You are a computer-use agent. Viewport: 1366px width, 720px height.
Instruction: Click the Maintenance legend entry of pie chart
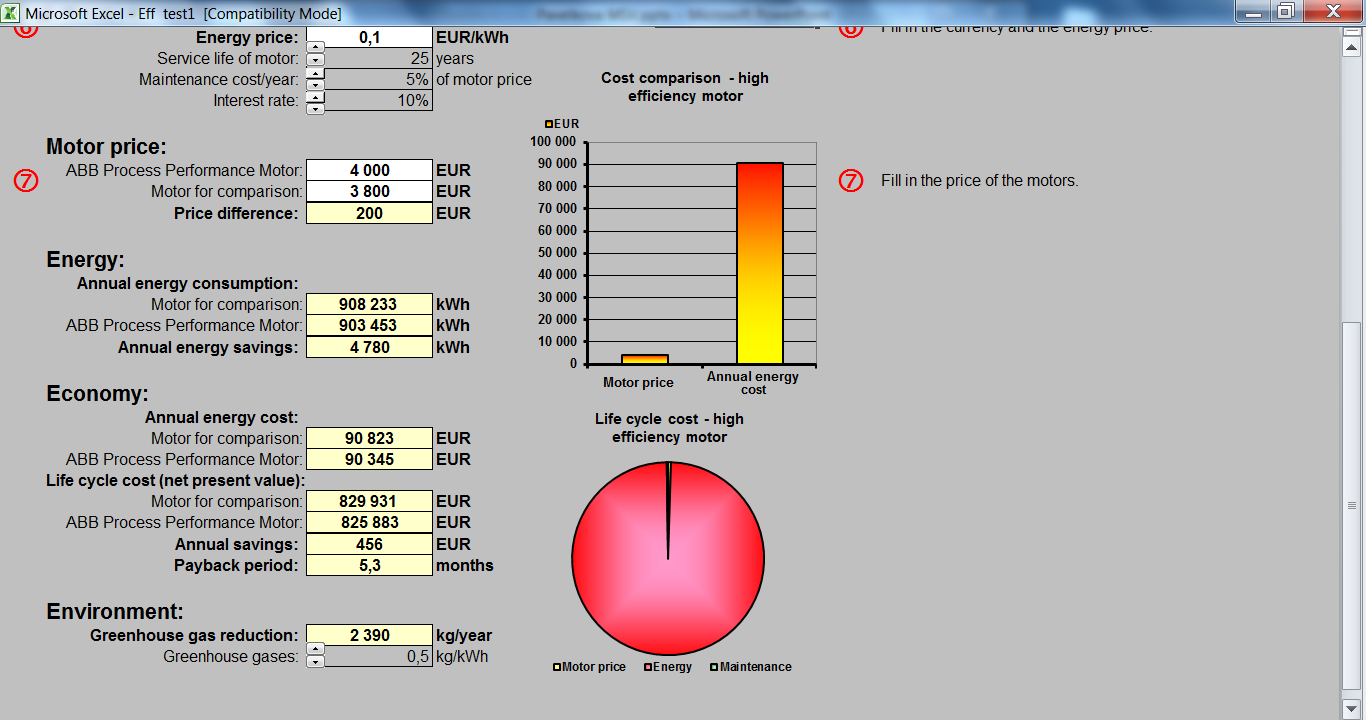pos(751,667)
